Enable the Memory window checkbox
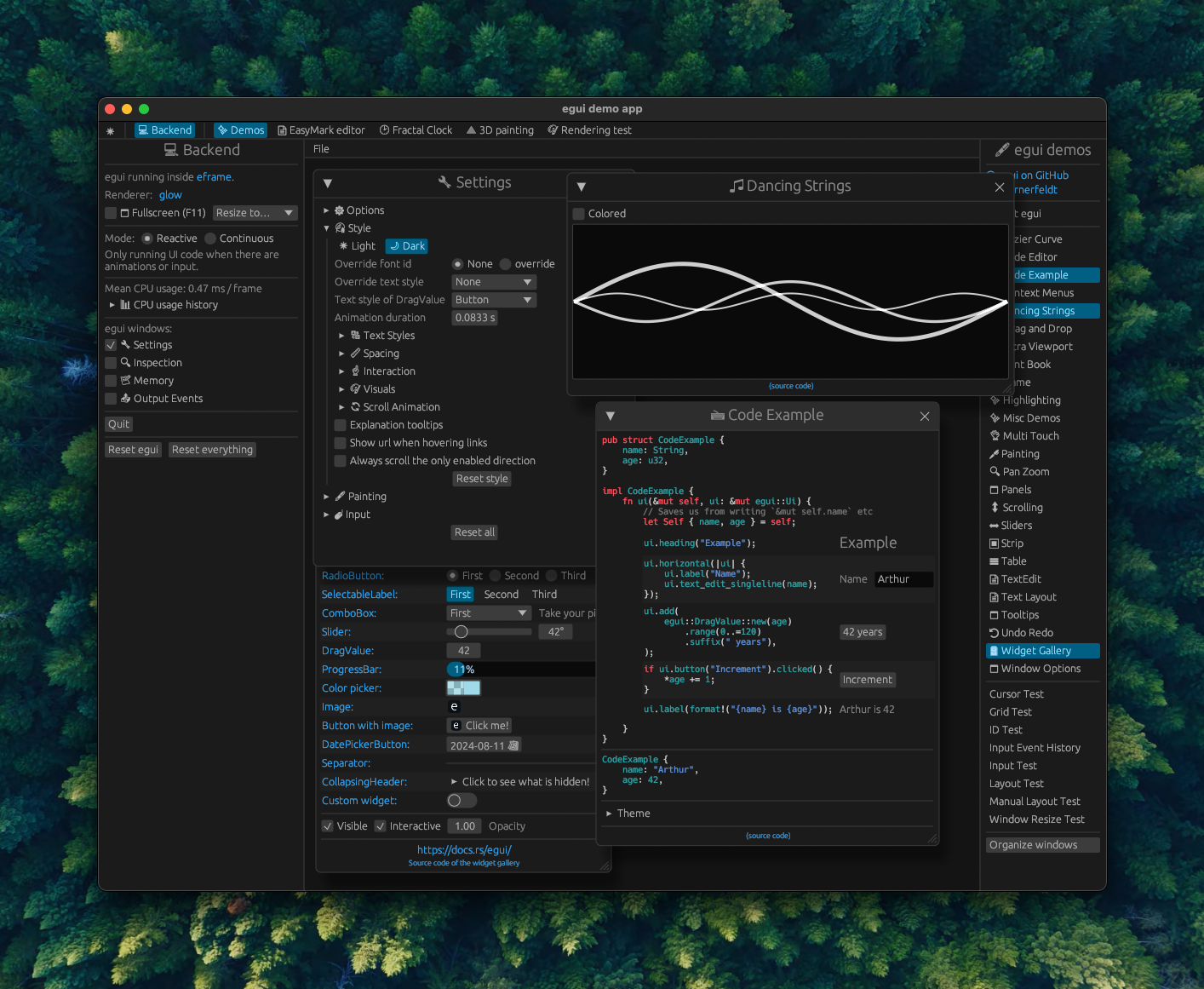Image resolution: width=1204 pixels, height=989 pixels. [111, 381]
